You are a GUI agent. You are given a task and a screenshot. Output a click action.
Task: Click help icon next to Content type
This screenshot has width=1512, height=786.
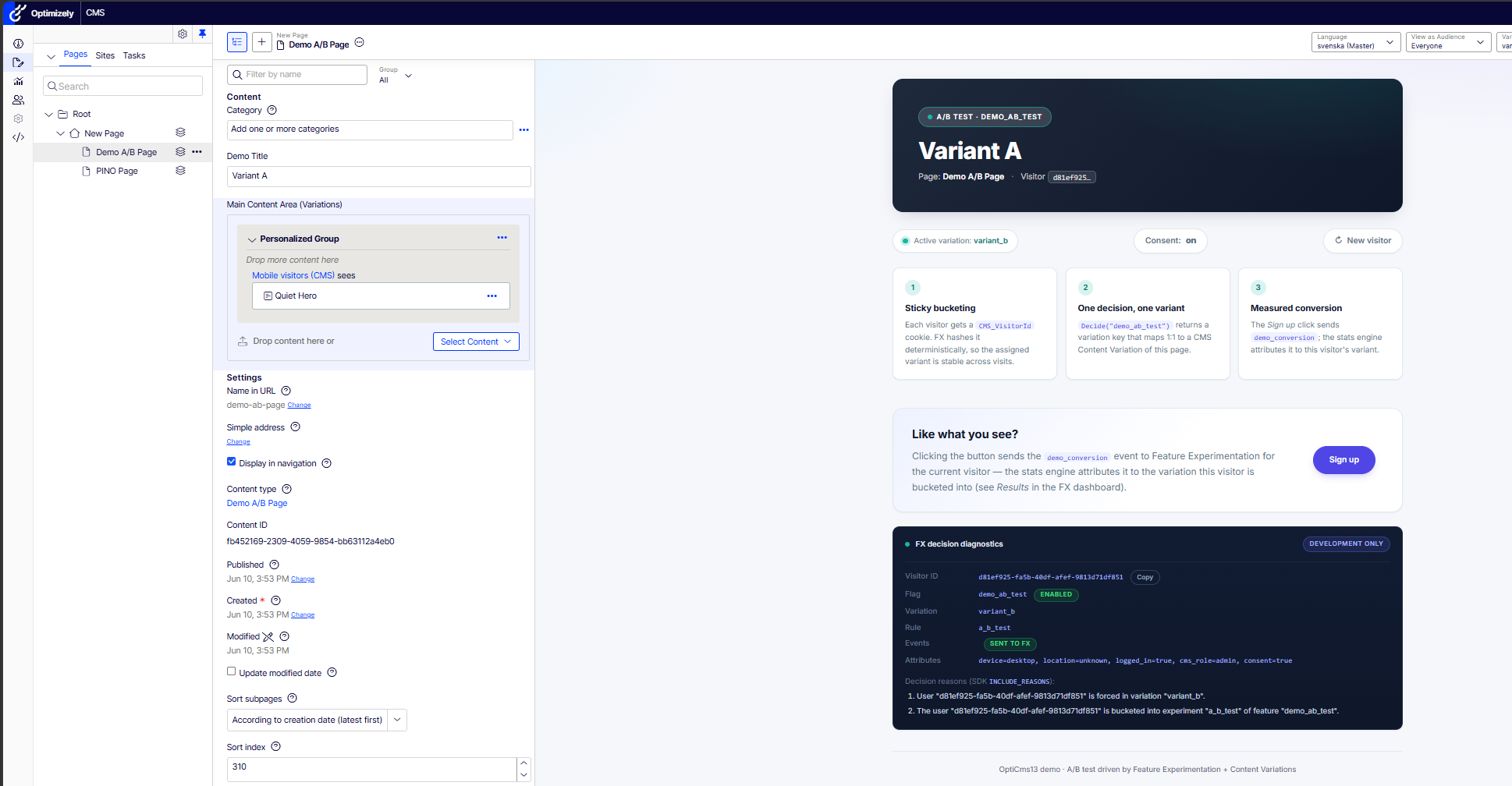click(287, 490)
